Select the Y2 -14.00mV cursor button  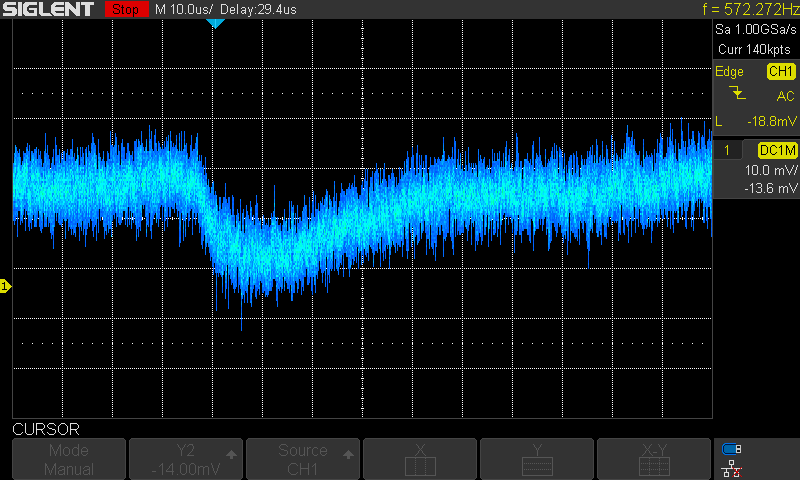click(186, 459)
